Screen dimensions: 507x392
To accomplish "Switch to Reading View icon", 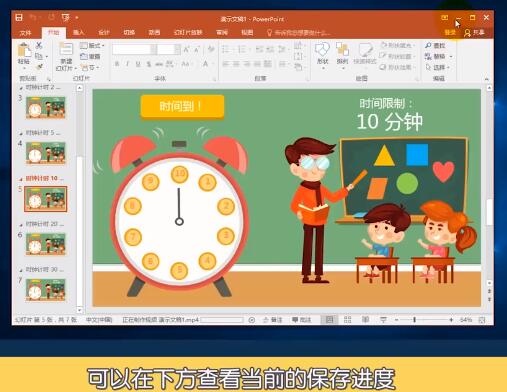I will pos(365,320).
